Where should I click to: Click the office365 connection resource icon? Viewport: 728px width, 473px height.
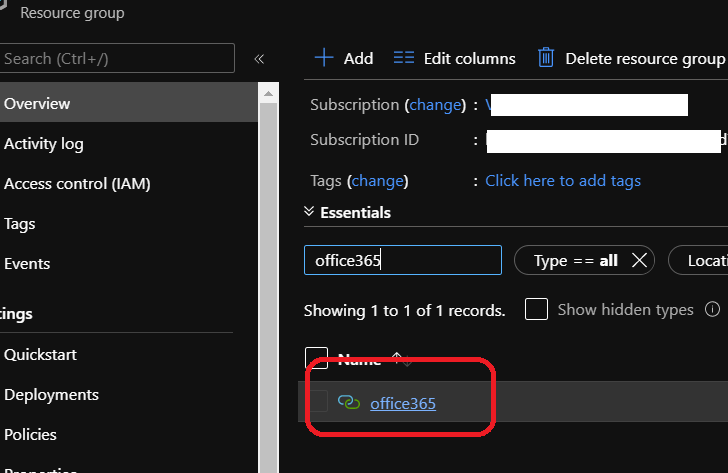tap(348, 403)
